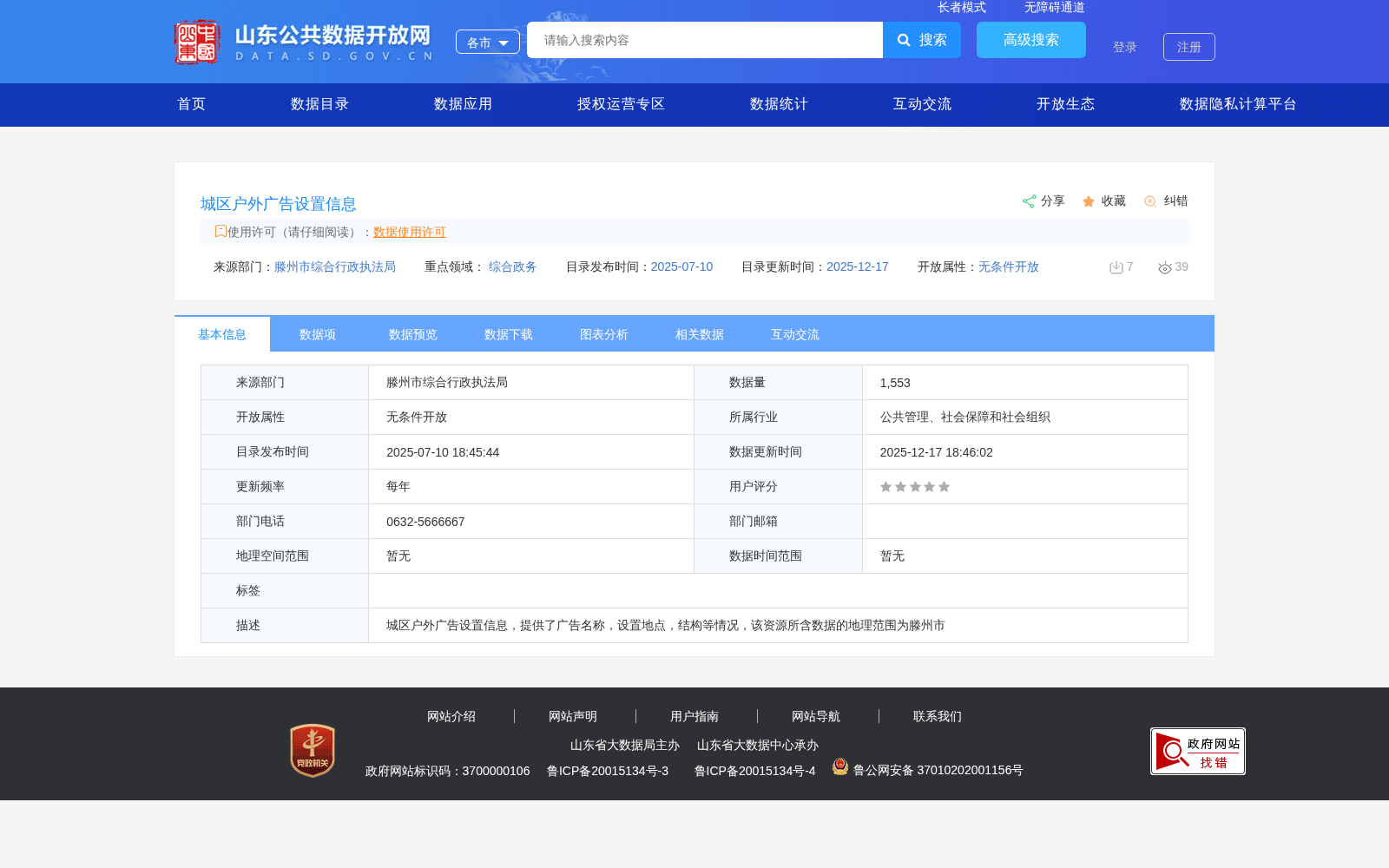Screen dimensions: 1389x868
Task: Click 鲁ICP备20015134号-4 link
Action: [x=755, y=771]
